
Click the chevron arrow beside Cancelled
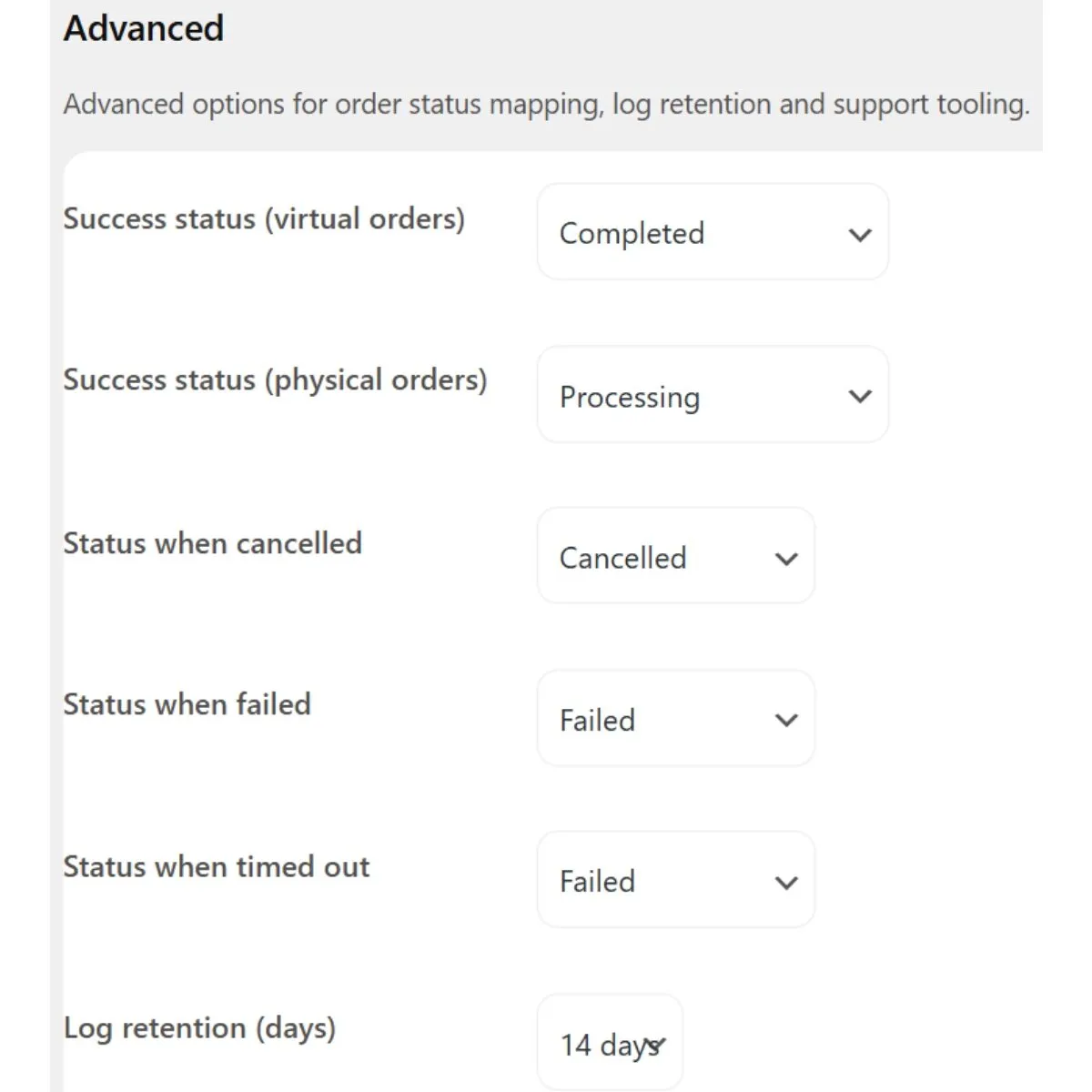pos(786,559)
